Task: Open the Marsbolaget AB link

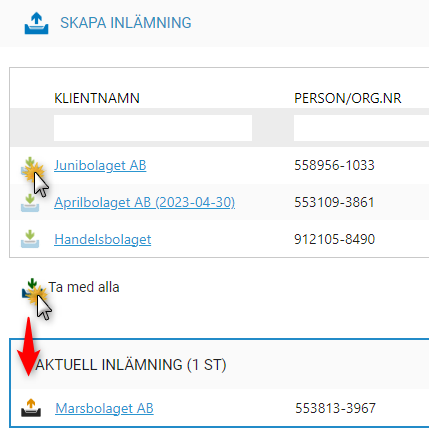Action: click(104, 408)
